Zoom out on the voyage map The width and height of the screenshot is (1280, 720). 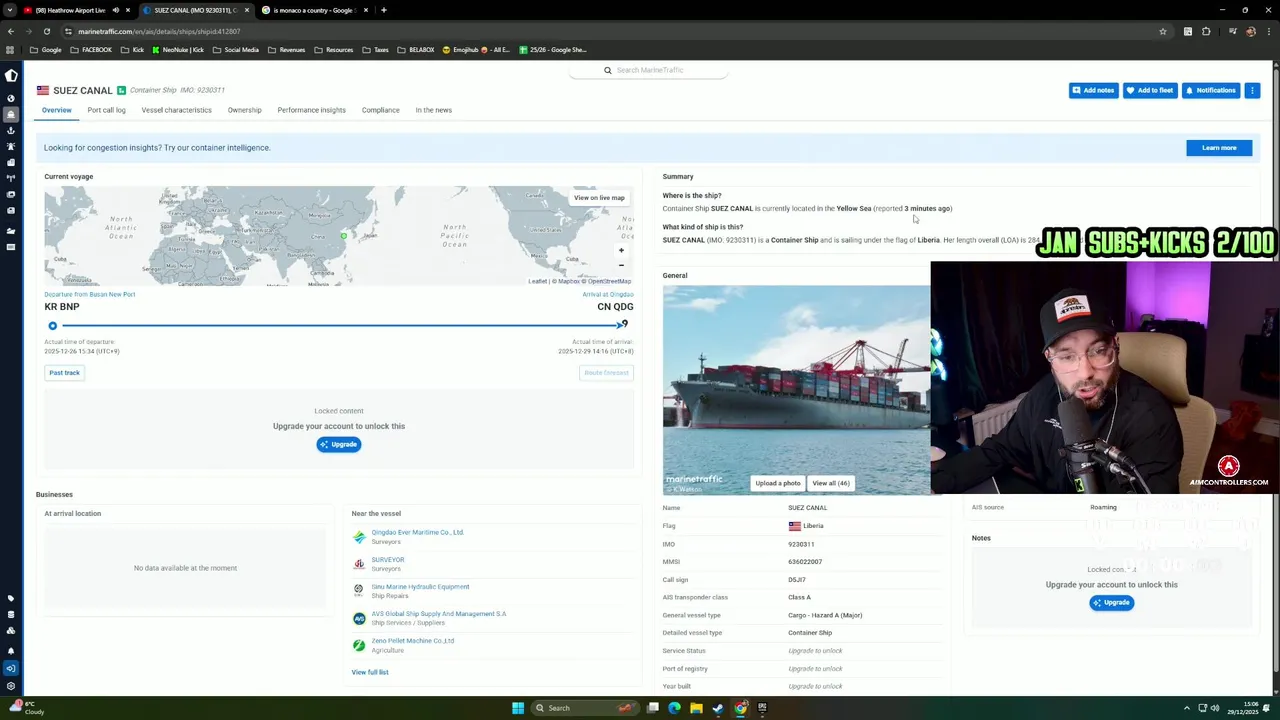pos(621,265)
